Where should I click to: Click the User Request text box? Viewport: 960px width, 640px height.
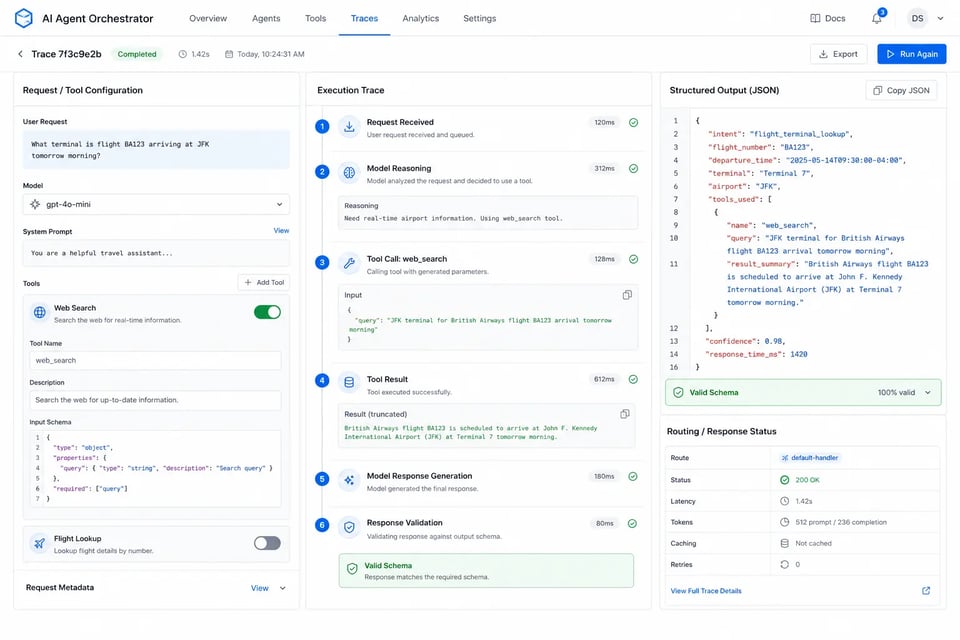click(x=156, y=150)
